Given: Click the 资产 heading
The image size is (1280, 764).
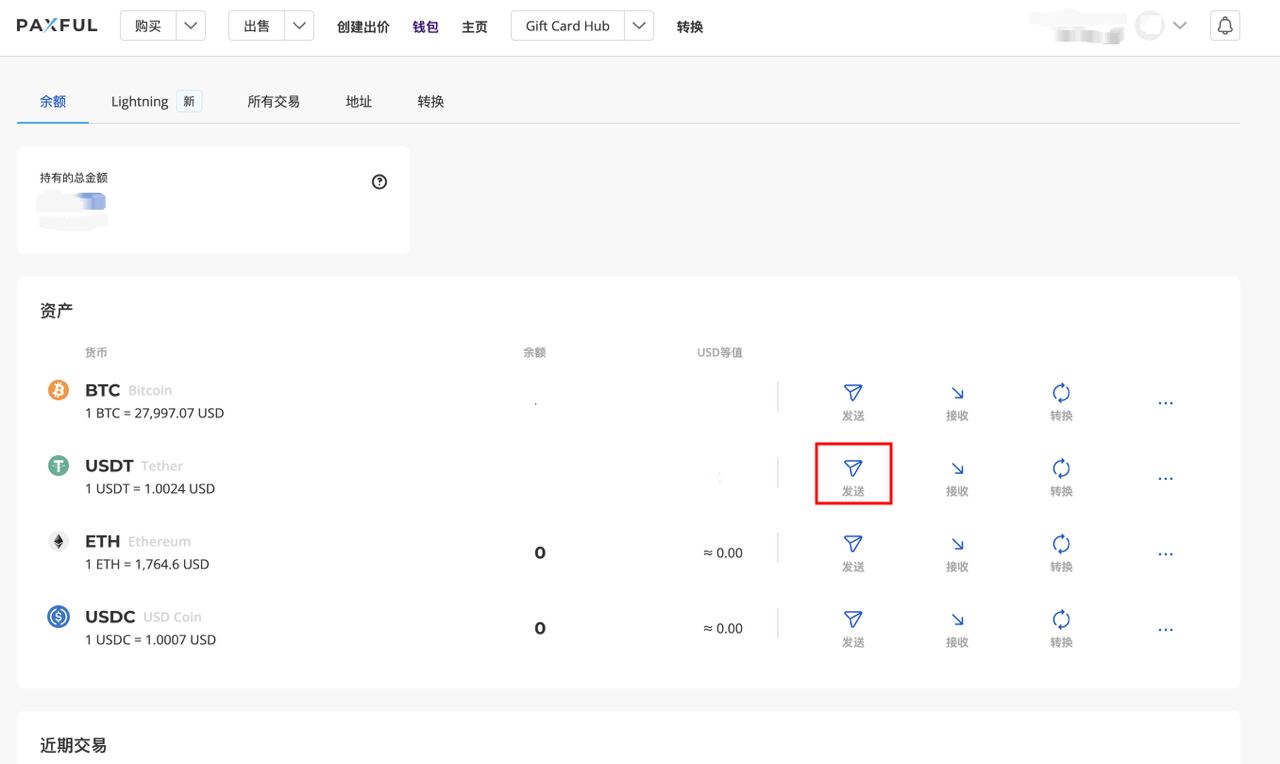Looking at the screenshot, I should point(57,311).
